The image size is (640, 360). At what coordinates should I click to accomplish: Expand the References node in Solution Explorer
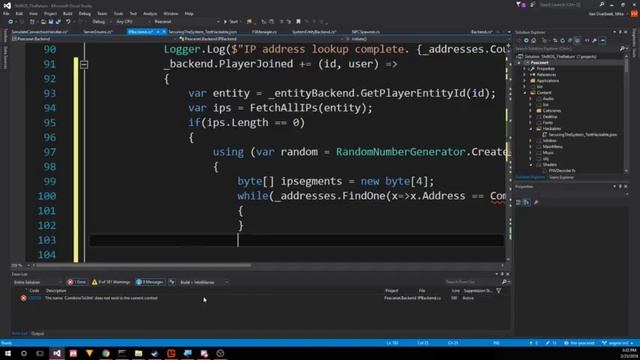click(x=525, y=75)
